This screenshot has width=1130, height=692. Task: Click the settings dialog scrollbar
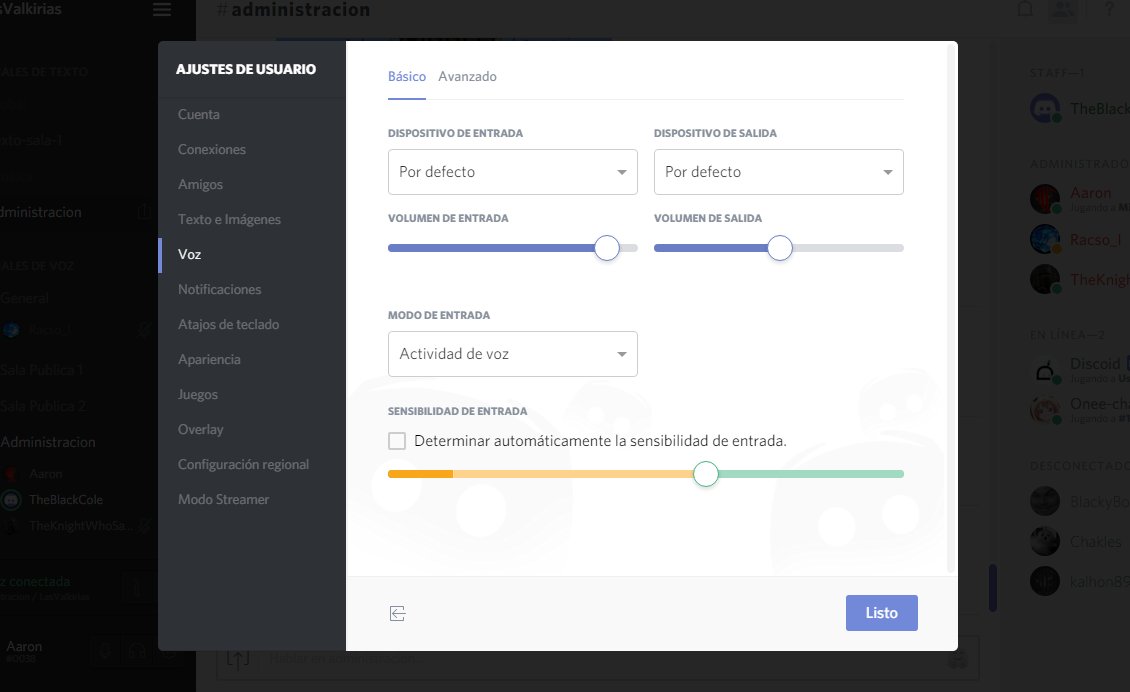coord(951,310)
